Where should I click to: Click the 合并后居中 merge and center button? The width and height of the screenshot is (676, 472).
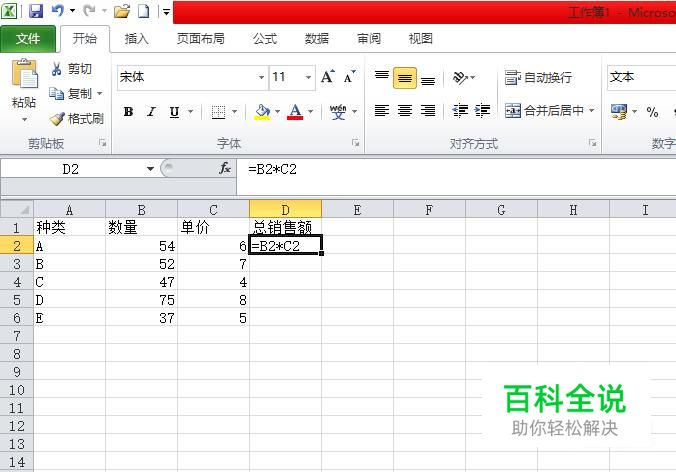pyautogui.click(x=545, y=111)
